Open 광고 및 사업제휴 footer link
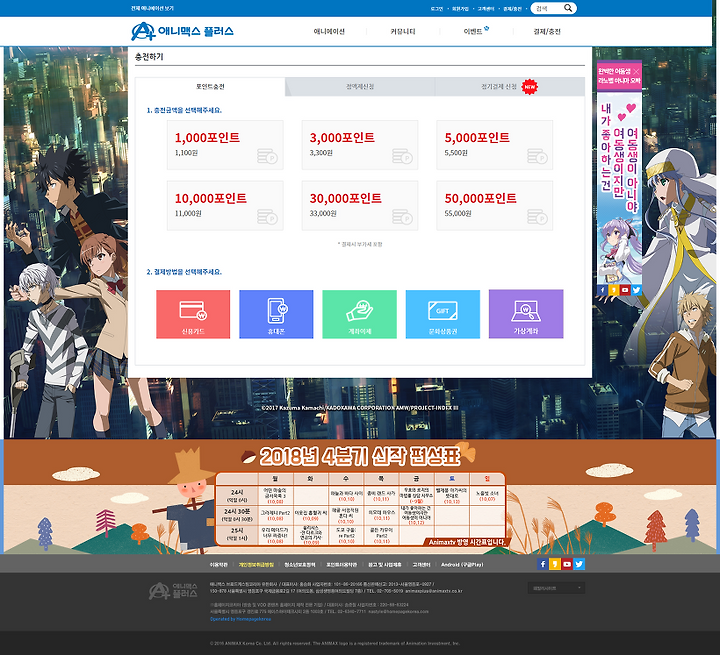720x655 pixels. pyautogui.click(x=385, y=565)
